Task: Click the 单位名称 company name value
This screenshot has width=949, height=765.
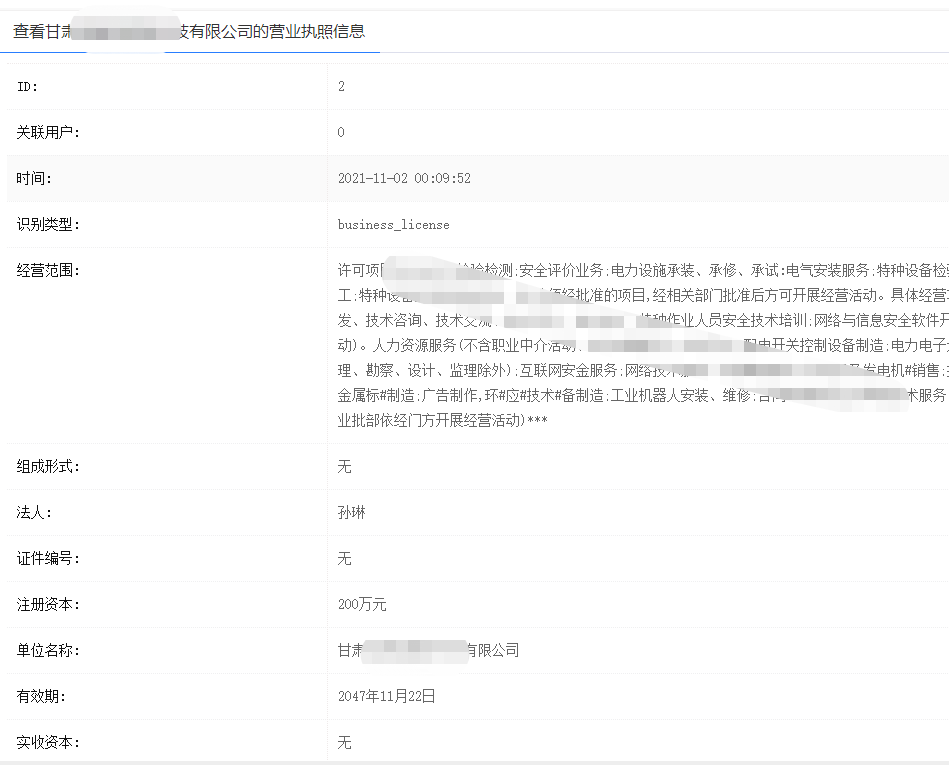Action: click(x=428, y=651)
